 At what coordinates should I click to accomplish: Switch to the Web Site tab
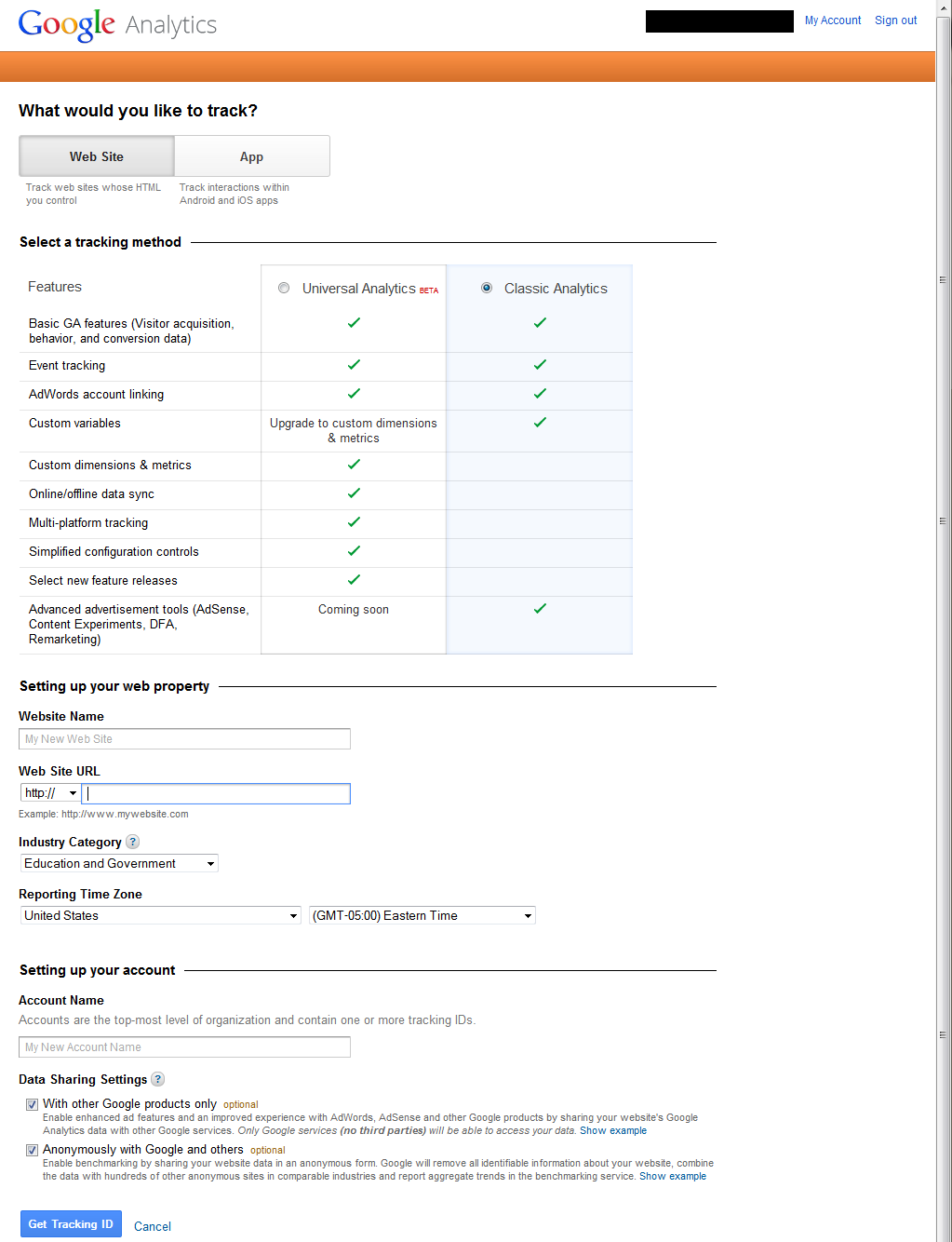tap(97, 156)
